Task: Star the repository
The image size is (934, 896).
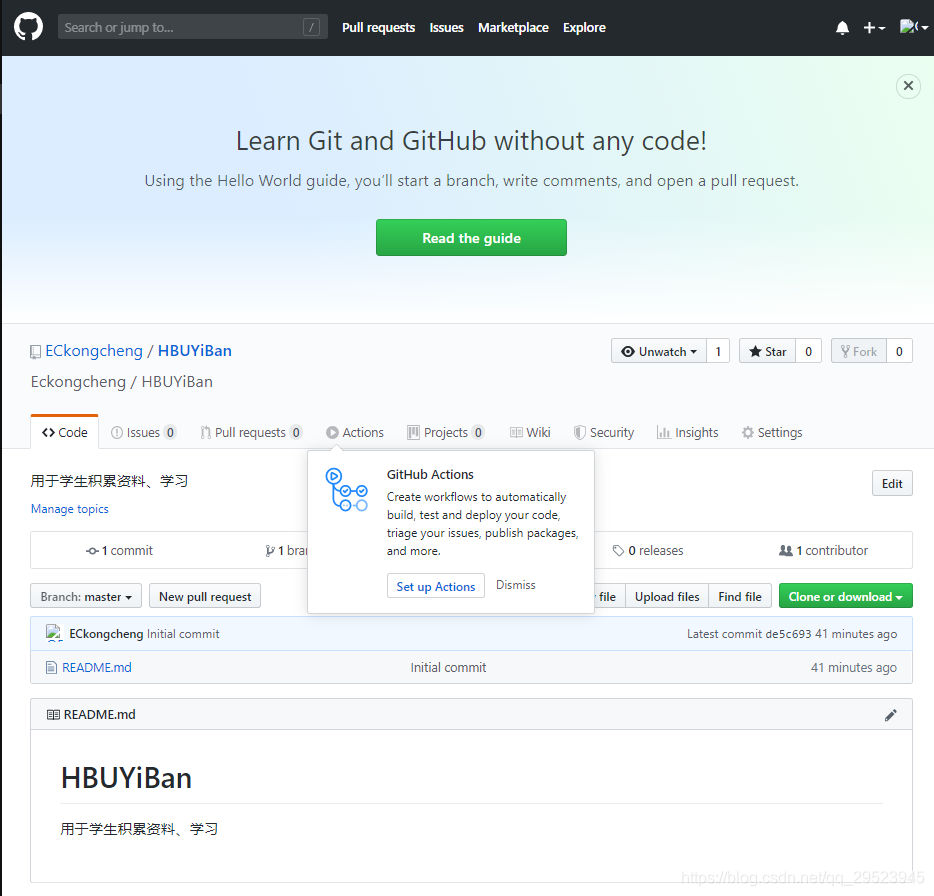Action: [x=767, y=351]
